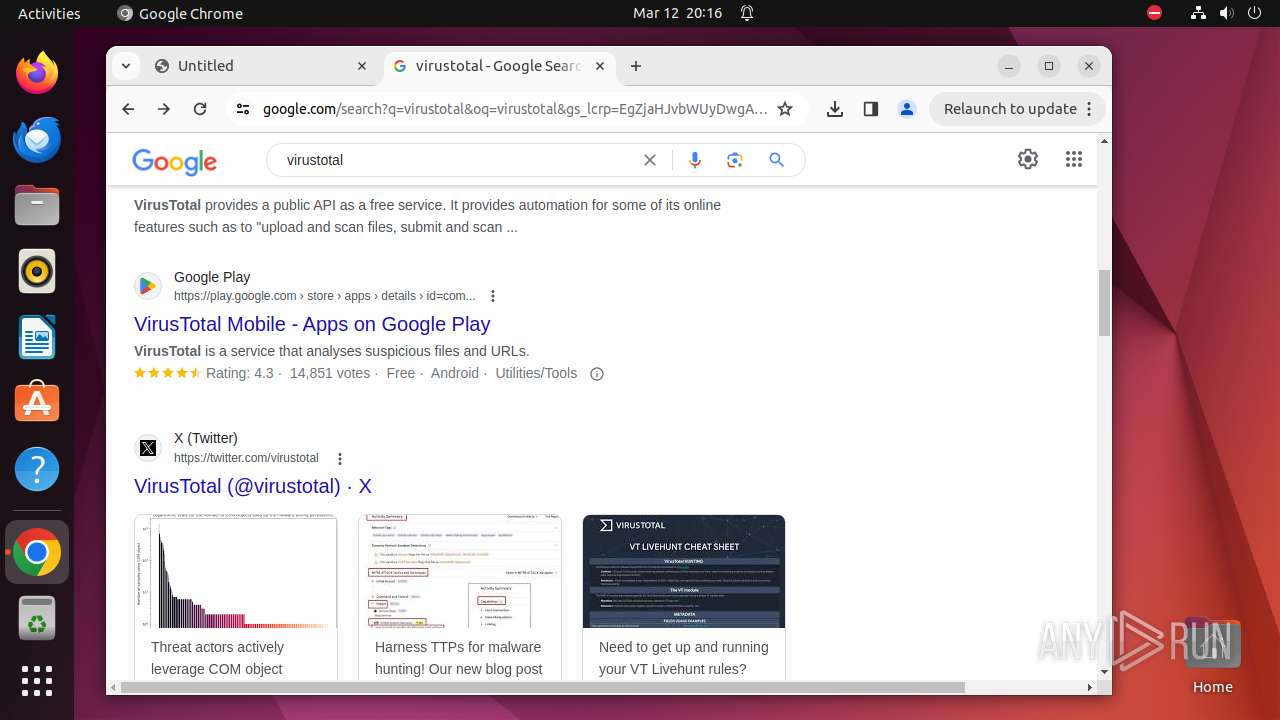Open the address bar URL
Viewport: 1280px width, 720px height.
point(515,109)
